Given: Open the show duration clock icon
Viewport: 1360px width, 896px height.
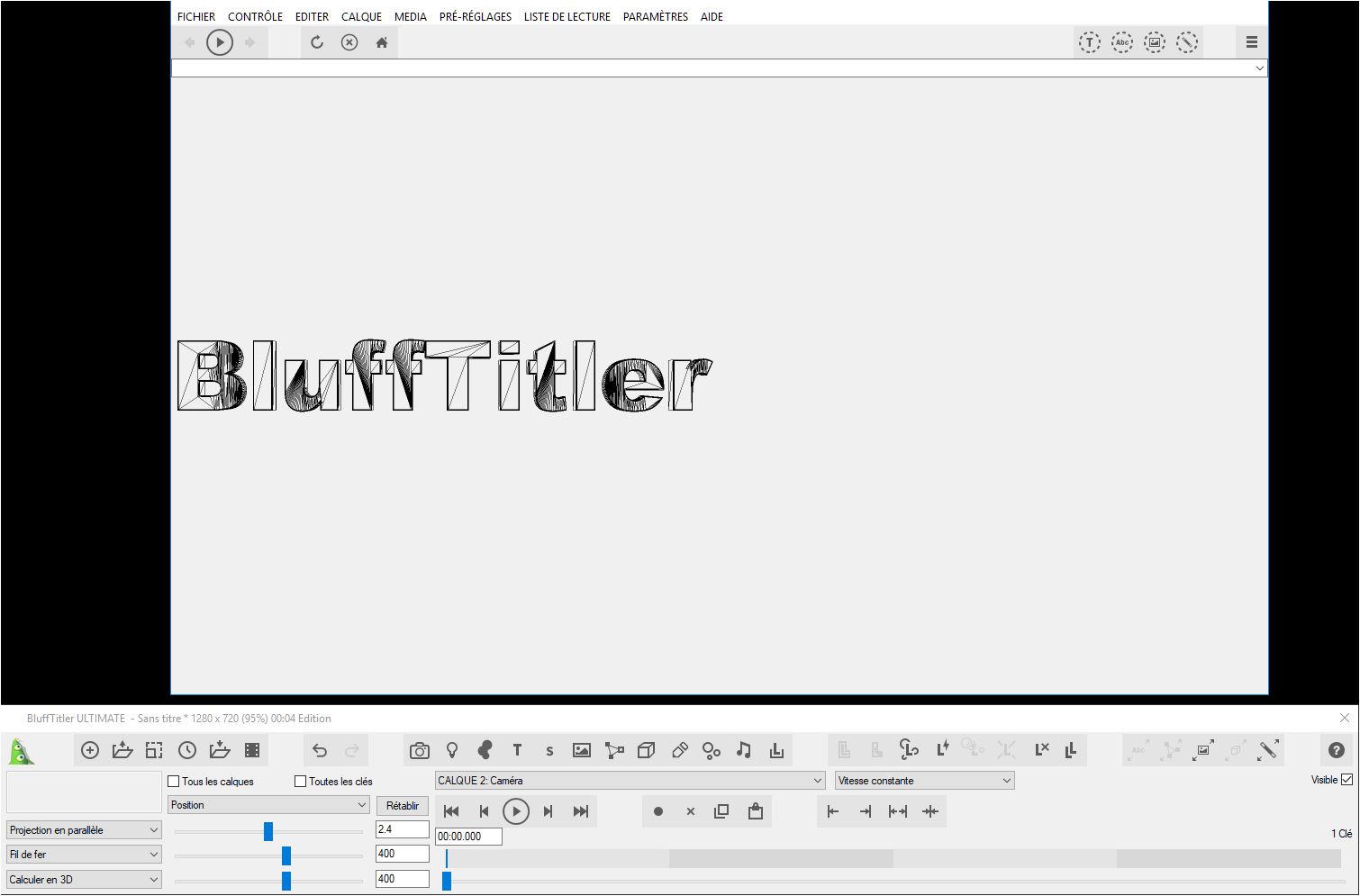Looking at the screenshot, I should coord(187,750).
